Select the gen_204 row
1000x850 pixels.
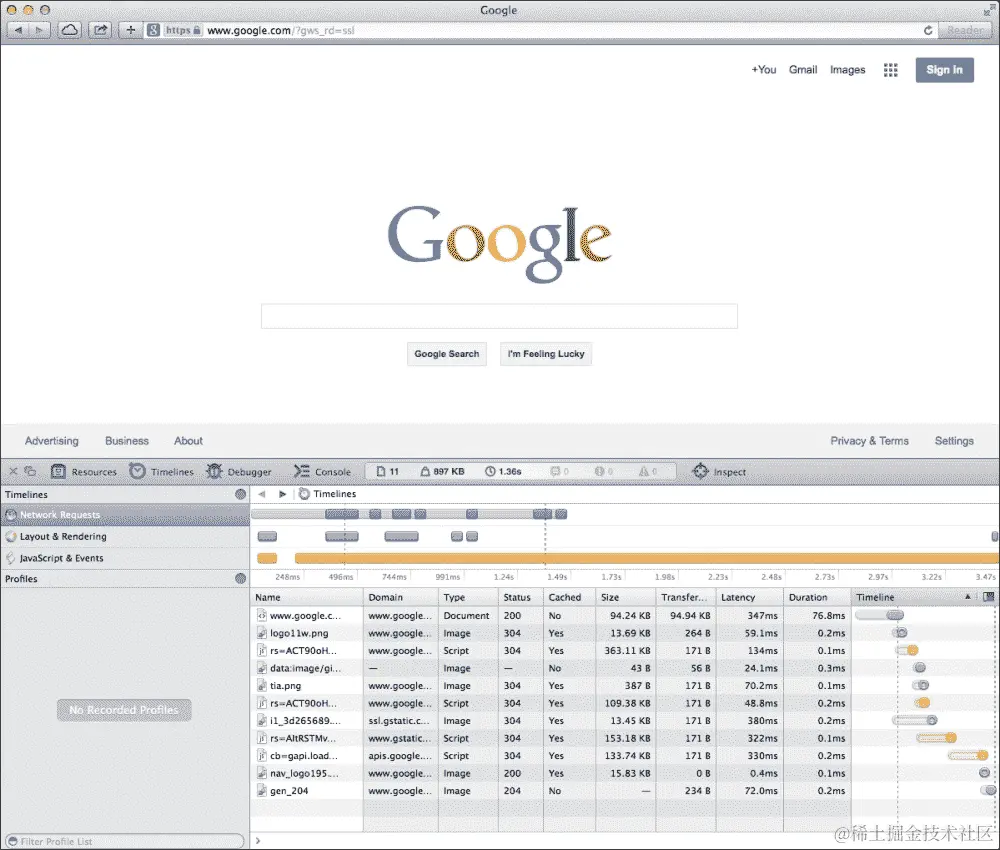click(x=625, y=791)
